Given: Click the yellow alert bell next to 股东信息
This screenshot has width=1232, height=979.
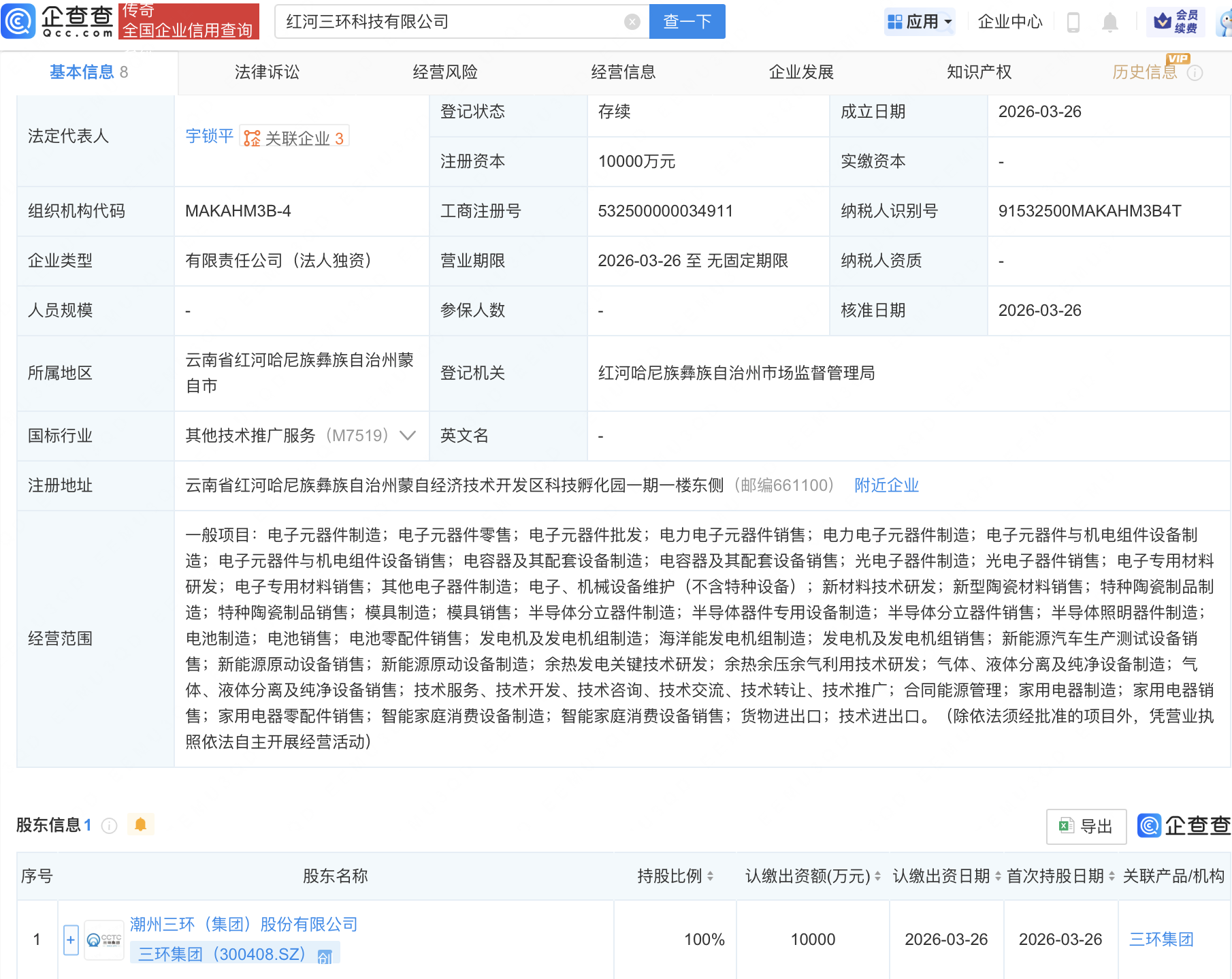Looking at the screenshot, I should (141, 825).
